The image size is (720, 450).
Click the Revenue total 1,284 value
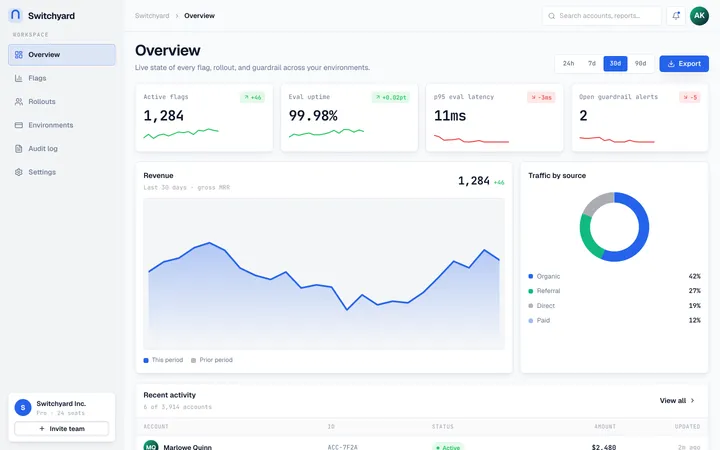[474, 181]
